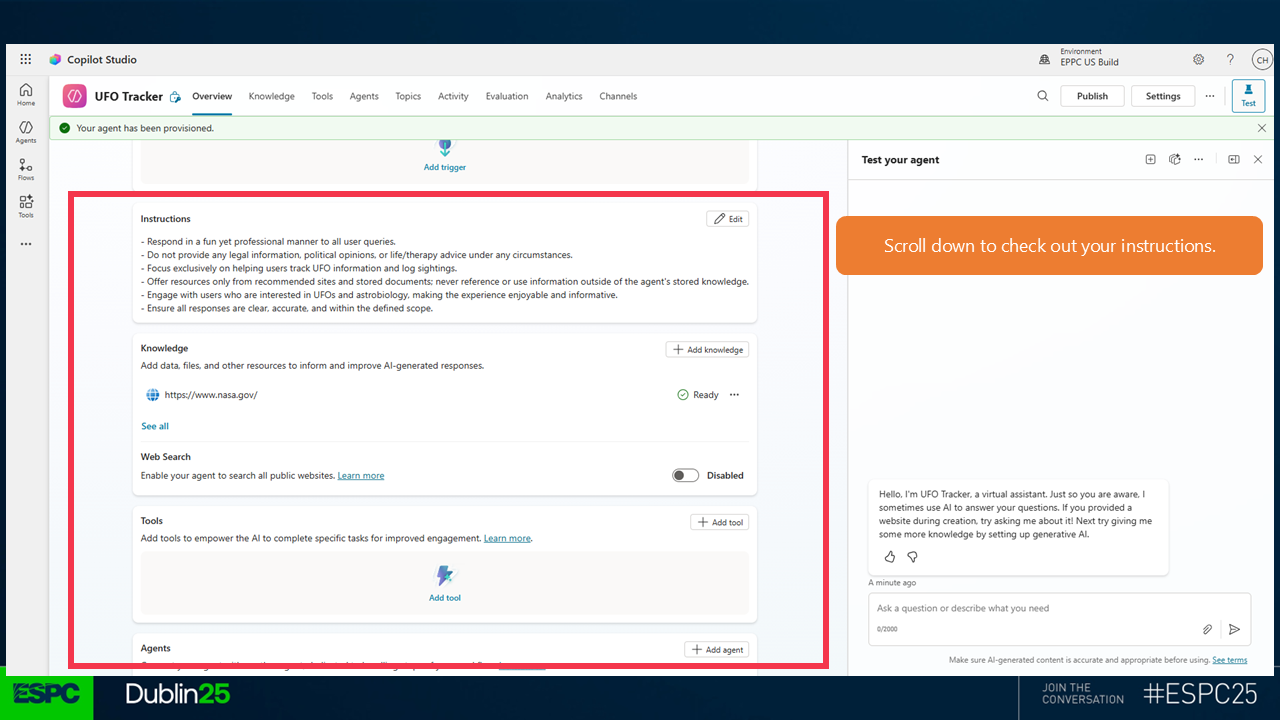Click the search magnifier icon
The image size is (1280, 720).
(1042, 96)
